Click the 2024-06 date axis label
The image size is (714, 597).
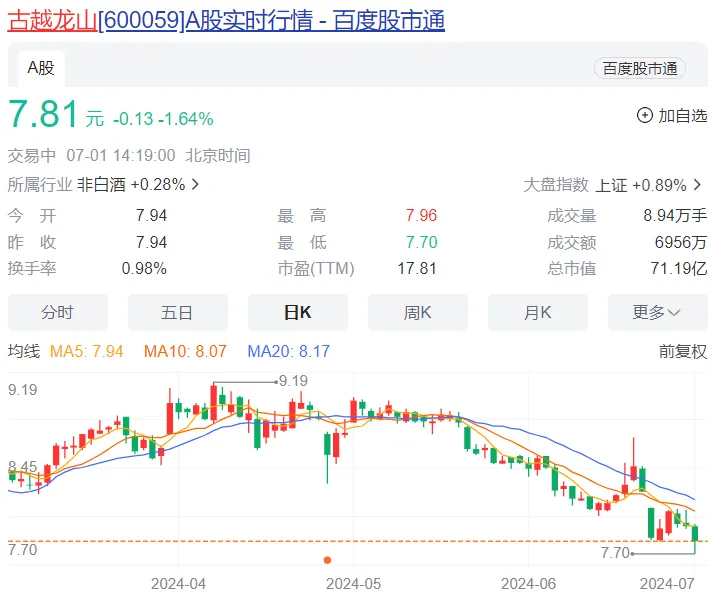point(528,584)
